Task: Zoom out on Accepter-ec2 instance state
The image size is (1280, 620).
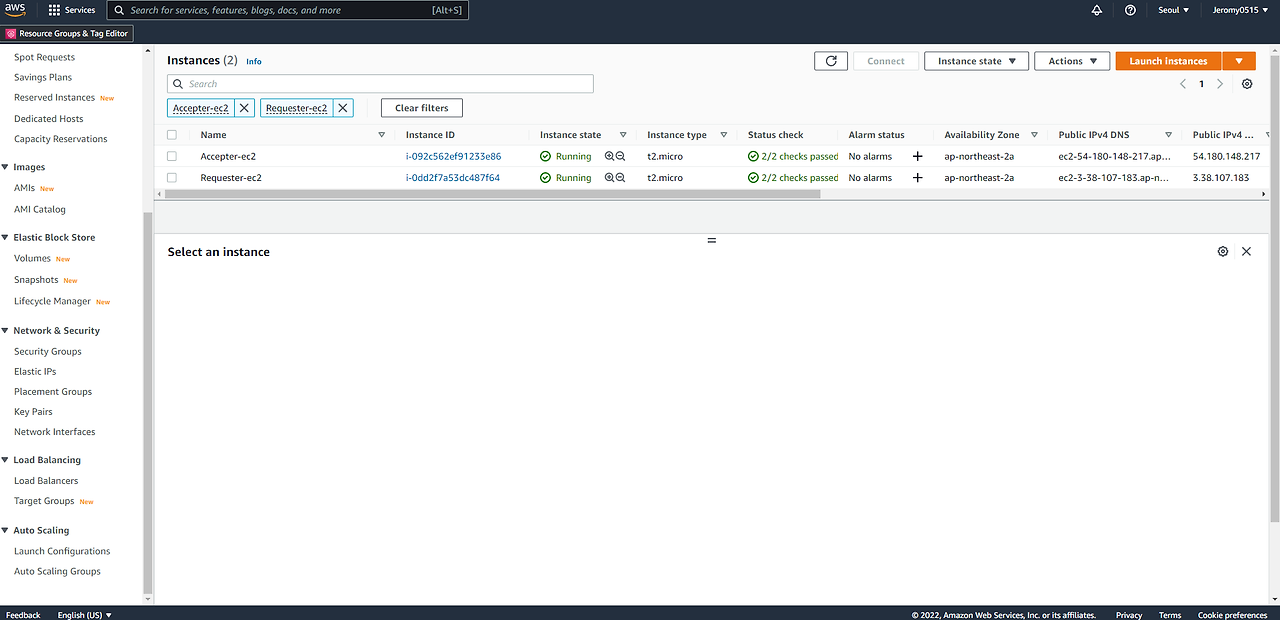Action: [x=620, y=156]
